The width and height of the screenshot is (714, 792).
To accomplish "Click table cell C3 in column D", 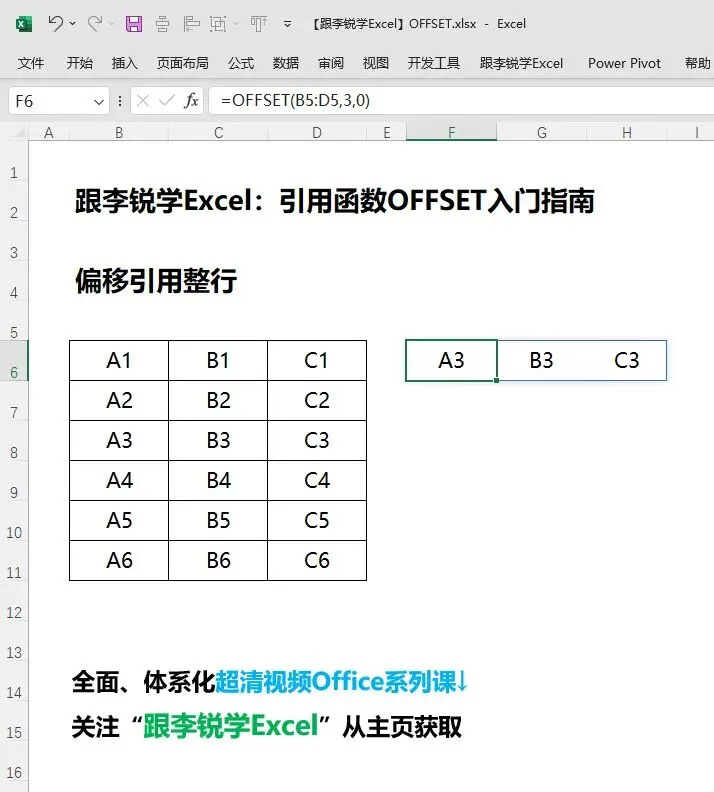I will [317, 440].
